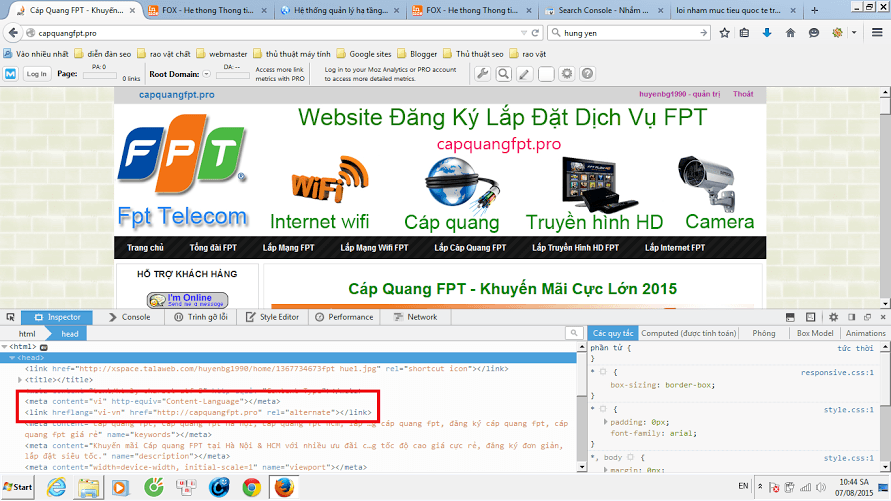Viewport: 891px width, 501px height.
Task: Open the chat bubble icon in toolbar
Action: (814, 33)
